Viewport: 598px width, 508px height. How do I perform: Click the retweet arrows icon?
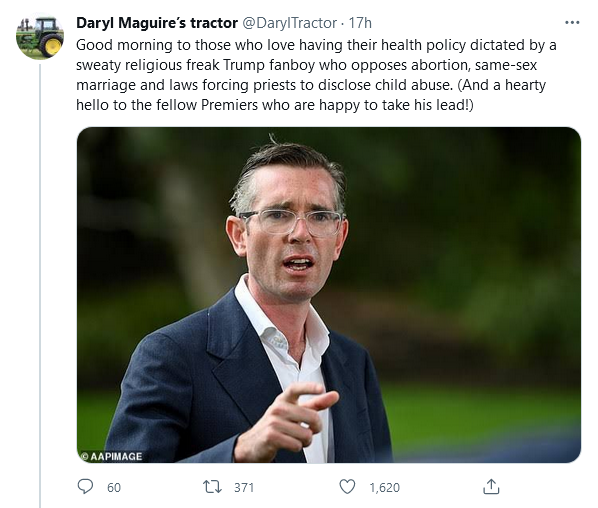212,487
